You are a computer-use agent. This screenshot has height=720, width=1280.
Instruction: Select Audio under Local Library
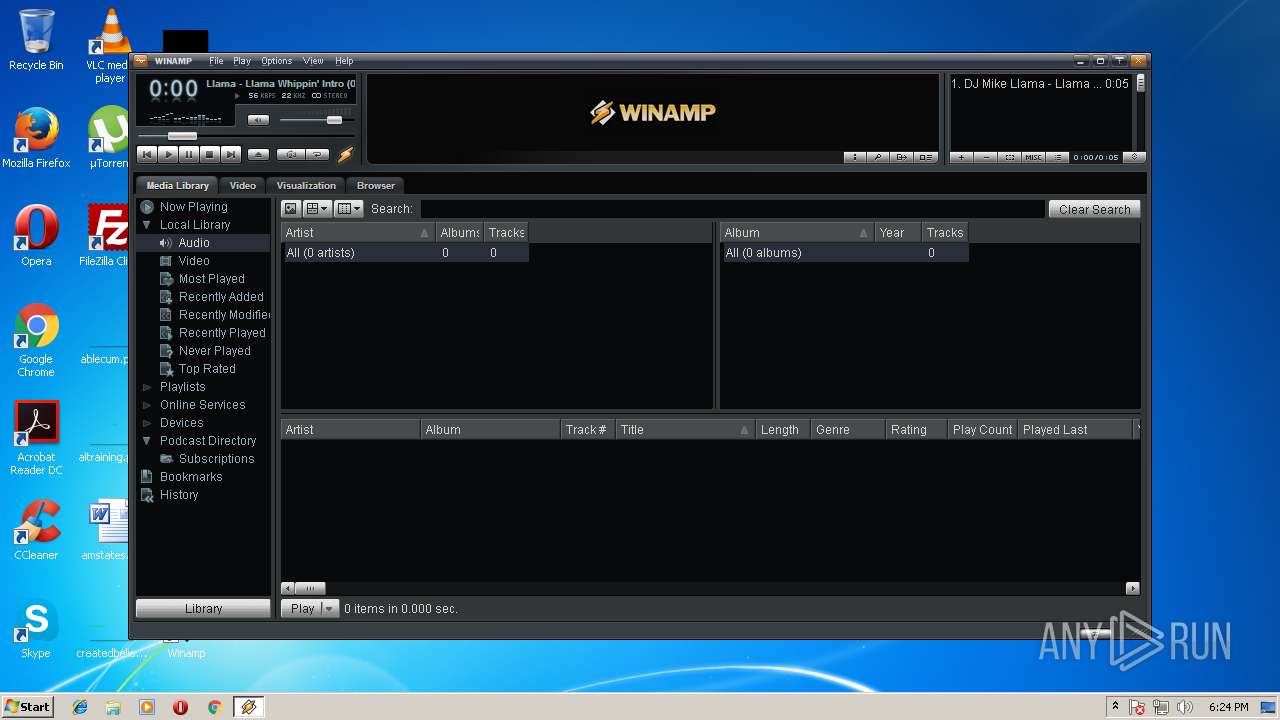point(194,243)
